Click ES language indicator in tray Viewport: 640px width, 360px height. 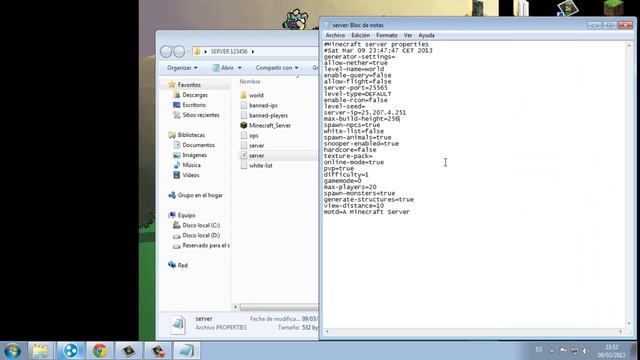point(539,350)
